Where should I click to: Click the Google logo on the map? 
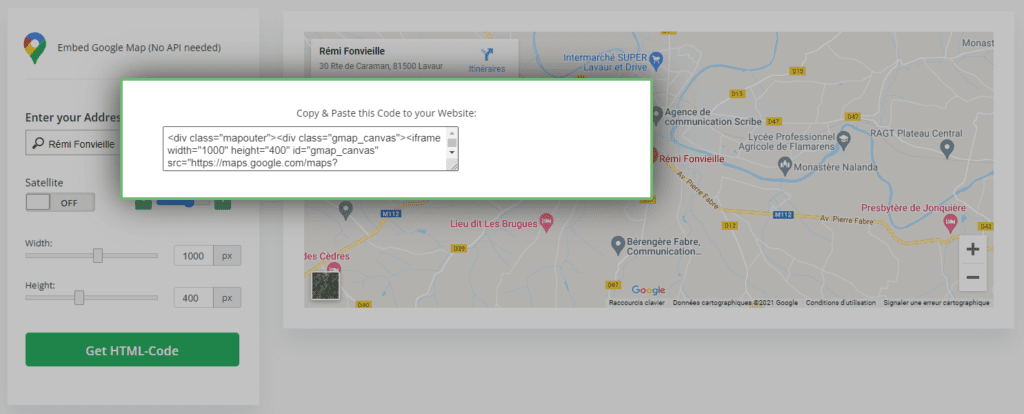[648, 290]
